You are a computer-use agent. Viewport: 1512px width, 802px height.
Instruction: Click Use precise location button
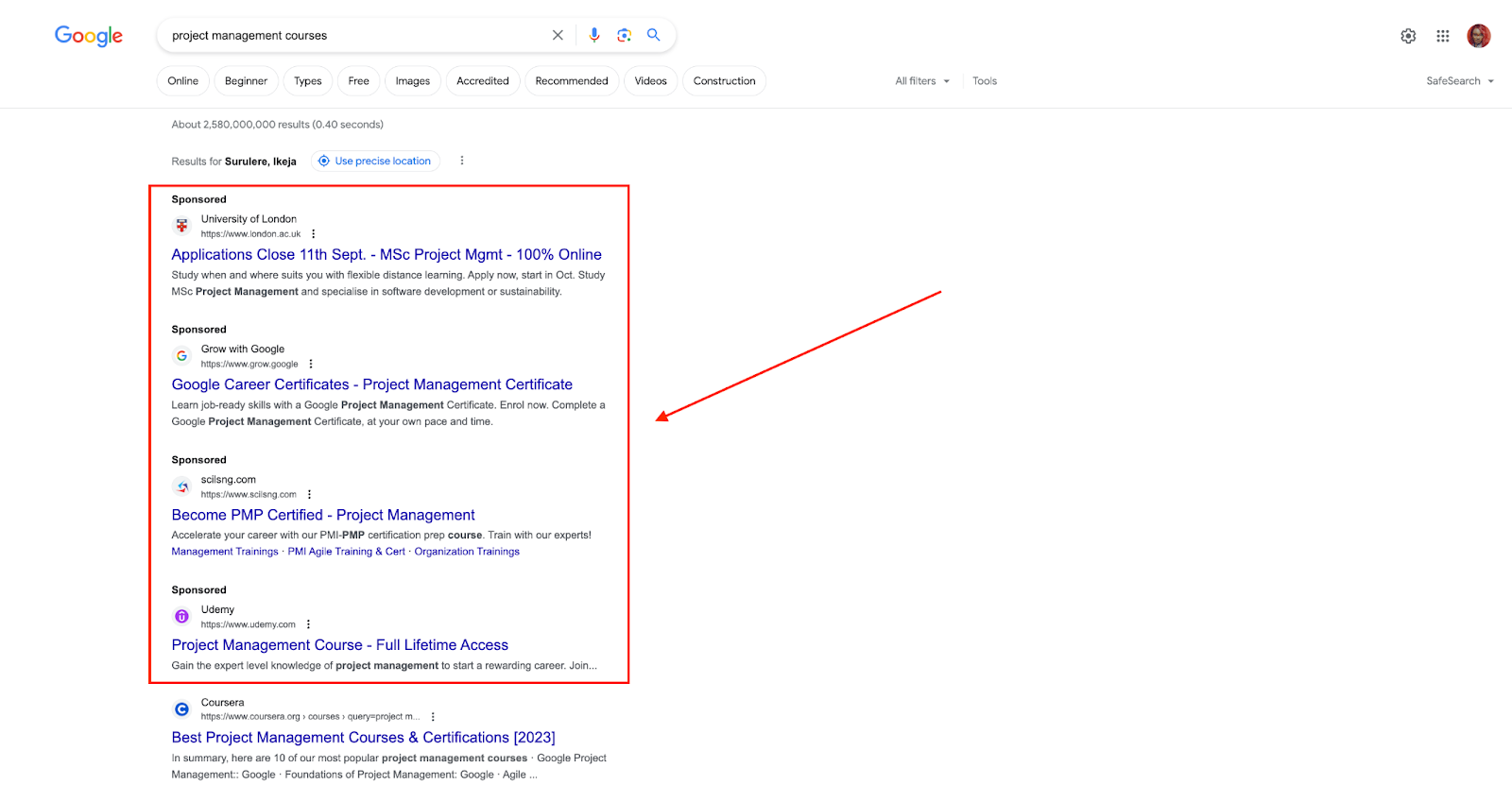[376, 161]
